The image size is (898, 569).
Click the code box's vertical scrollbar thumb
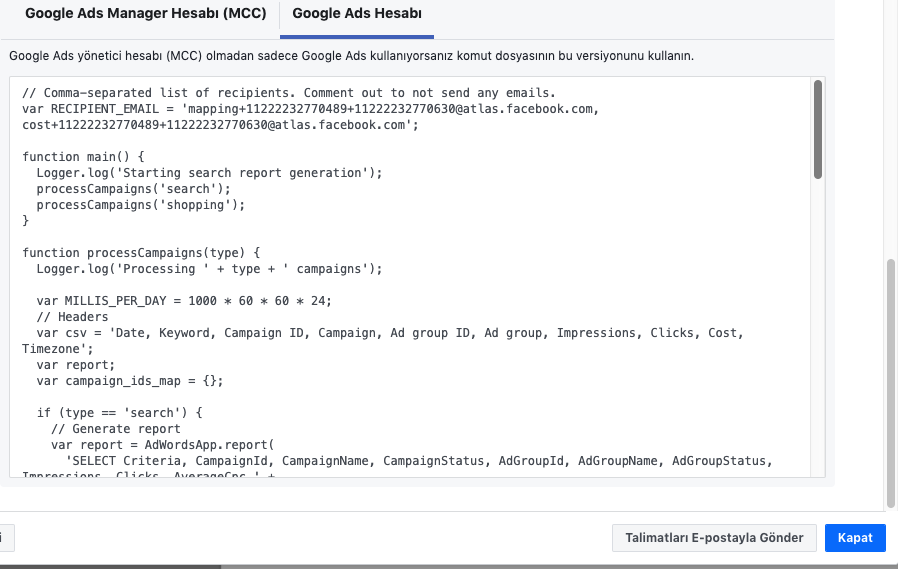(x=818, y=129)
